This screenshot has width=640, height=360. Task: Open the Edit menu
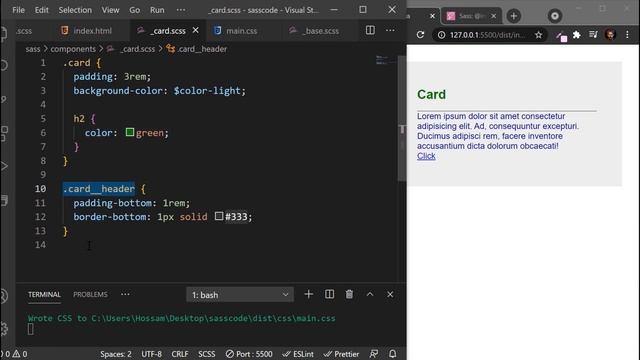point(41,10)
